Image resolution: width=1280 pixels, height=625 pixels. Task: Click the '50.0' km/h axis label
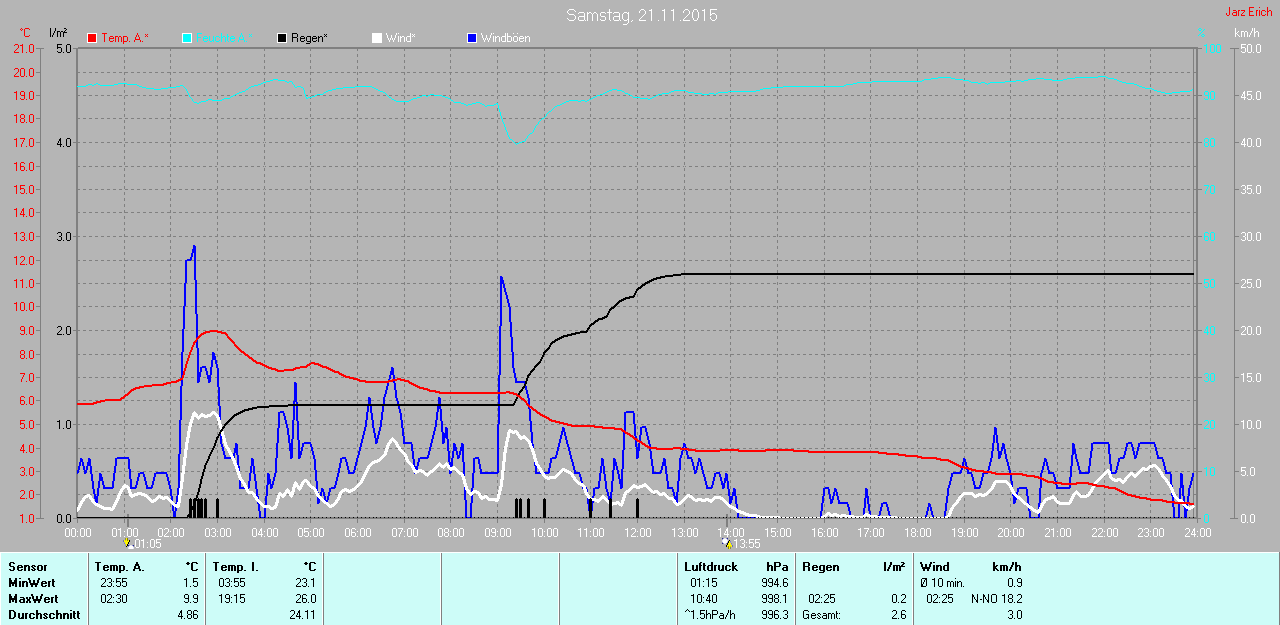pos(1249,48)
